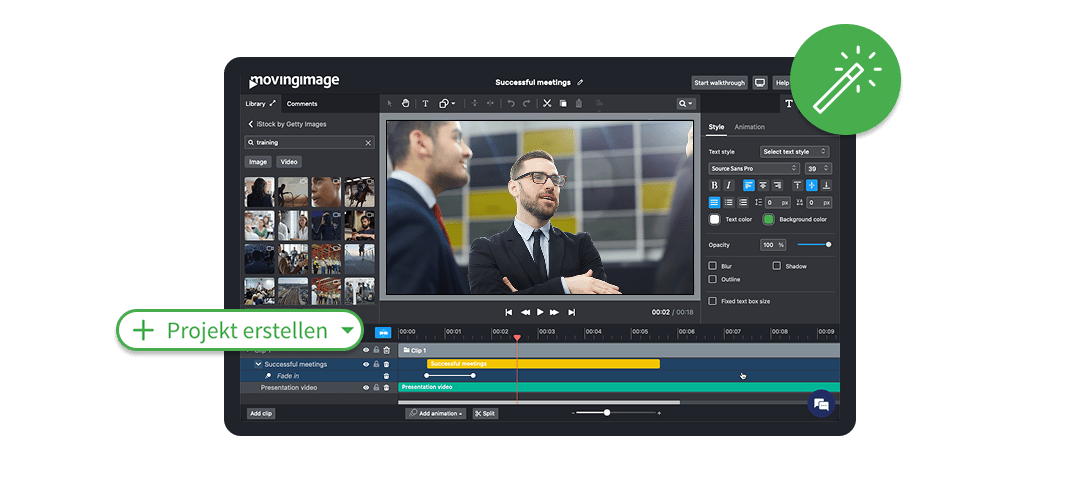
Task: Enable the Outline checkbox
Action: (713, 279)
